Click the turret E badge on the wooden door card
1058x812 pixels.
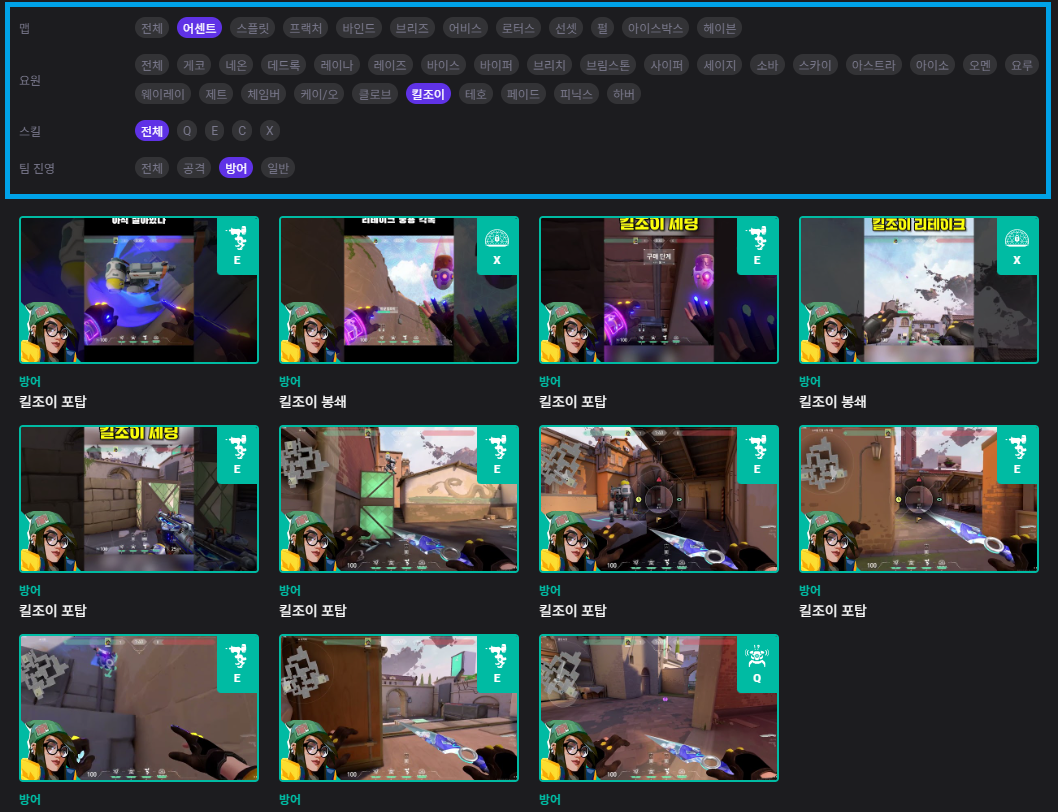[497, 664]
